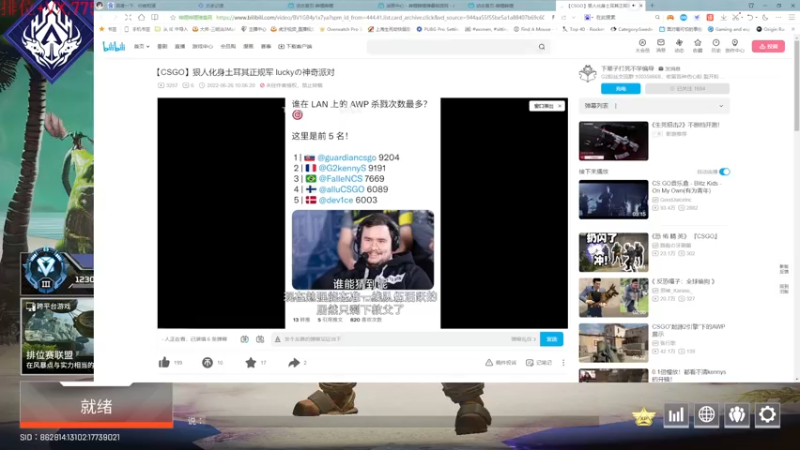
Task: Open 漫画 in bilibili navigation
Action: 248,46
